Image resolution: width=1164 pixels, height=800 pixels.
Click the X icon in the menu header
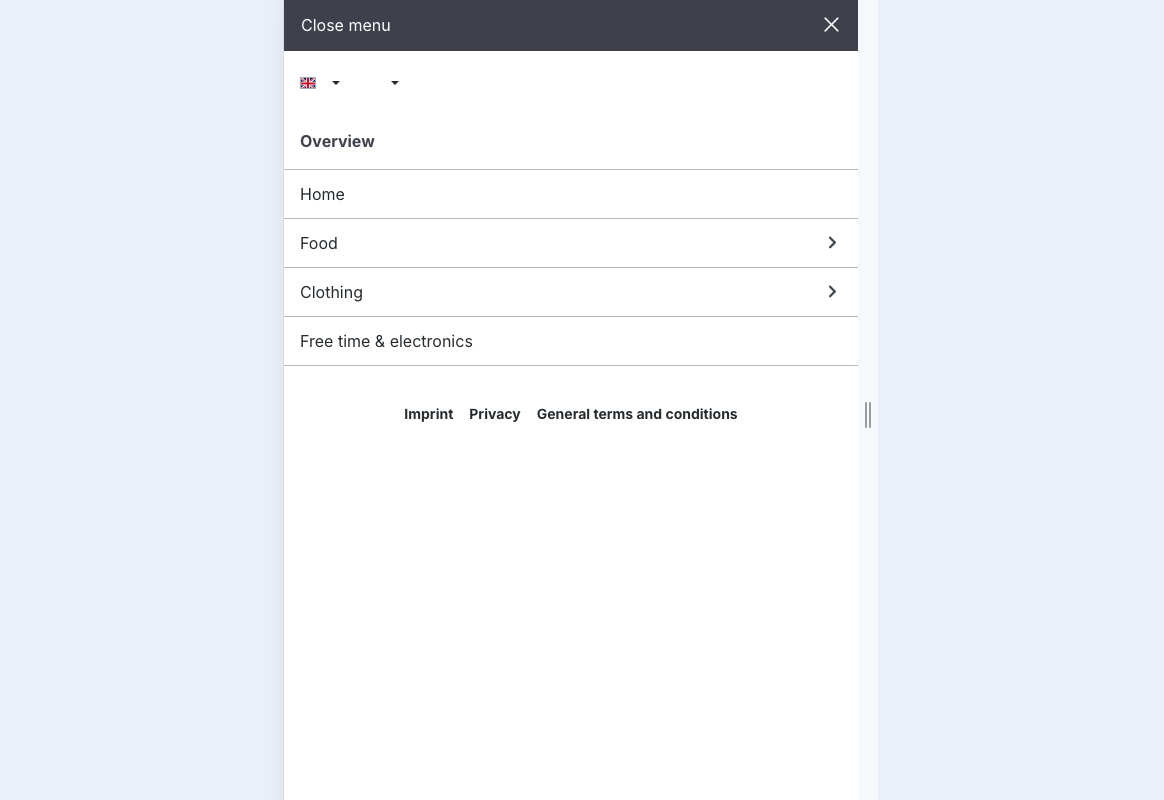[x=831, y=25]
